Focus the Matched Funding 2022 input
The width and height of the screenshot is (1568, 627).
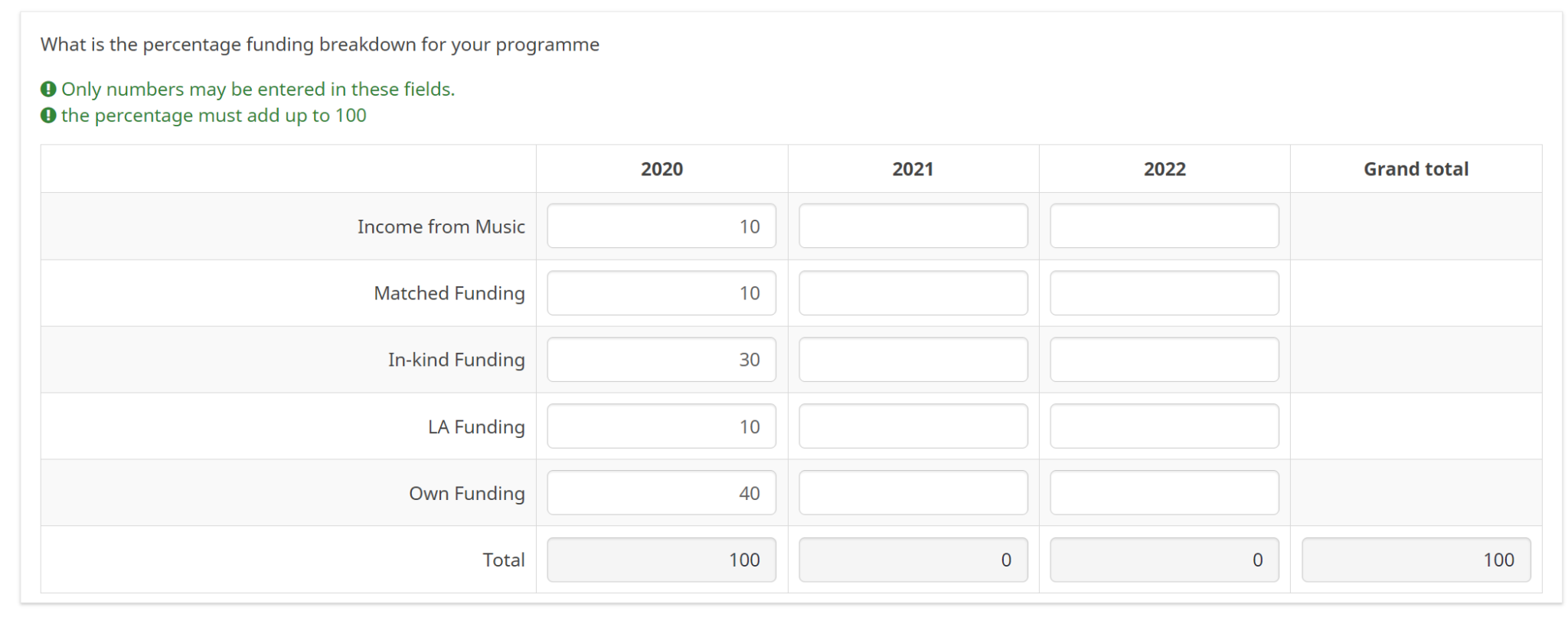click(1164, 292)
